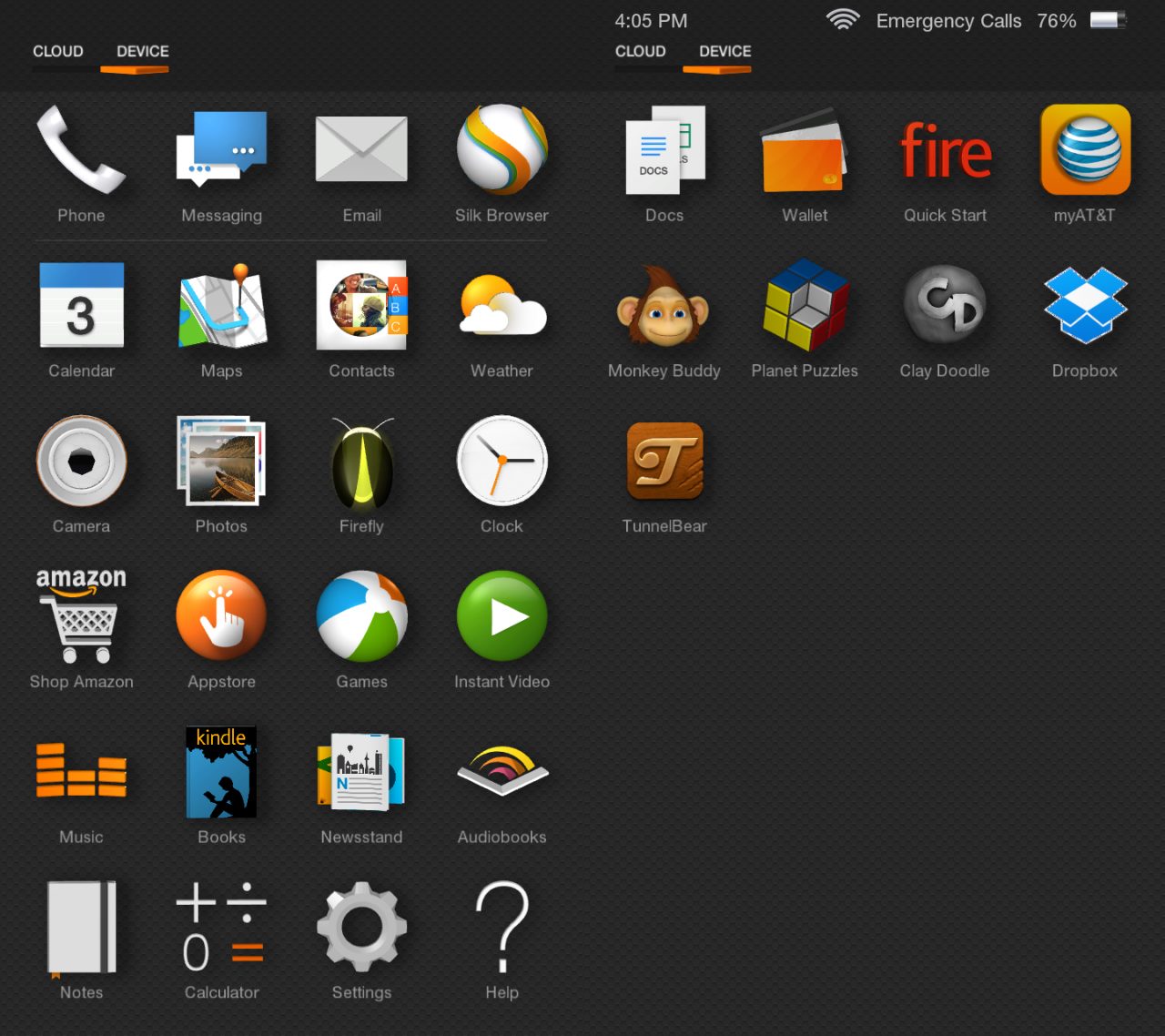The height and width of the screenshot is (1036, 1165).
Task: Open Instant Video
Action: pos(501,616)
